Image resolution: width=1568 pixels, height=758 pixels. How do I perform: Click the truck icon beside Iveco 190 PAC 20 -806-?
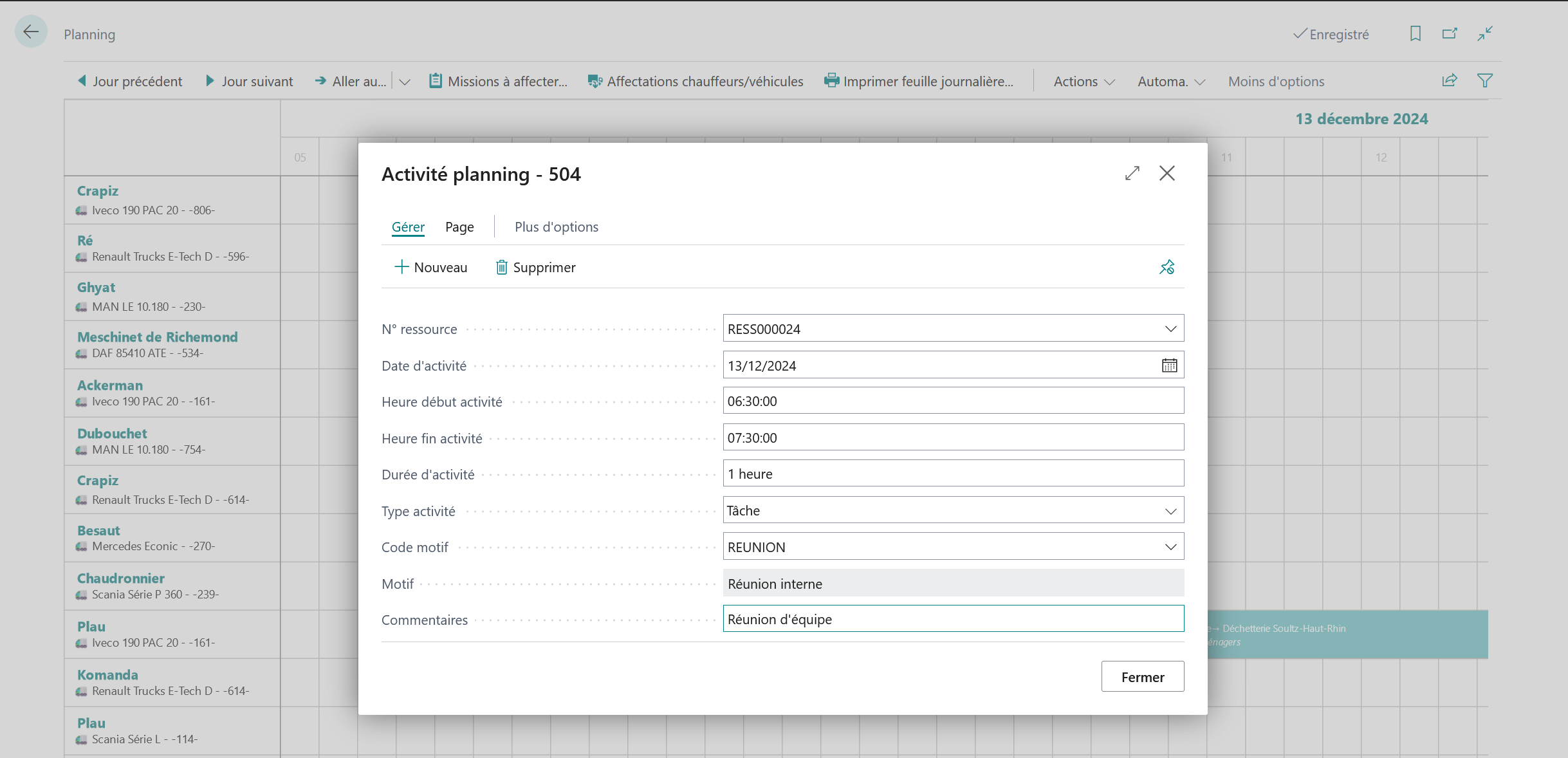[x=82, y=210]
